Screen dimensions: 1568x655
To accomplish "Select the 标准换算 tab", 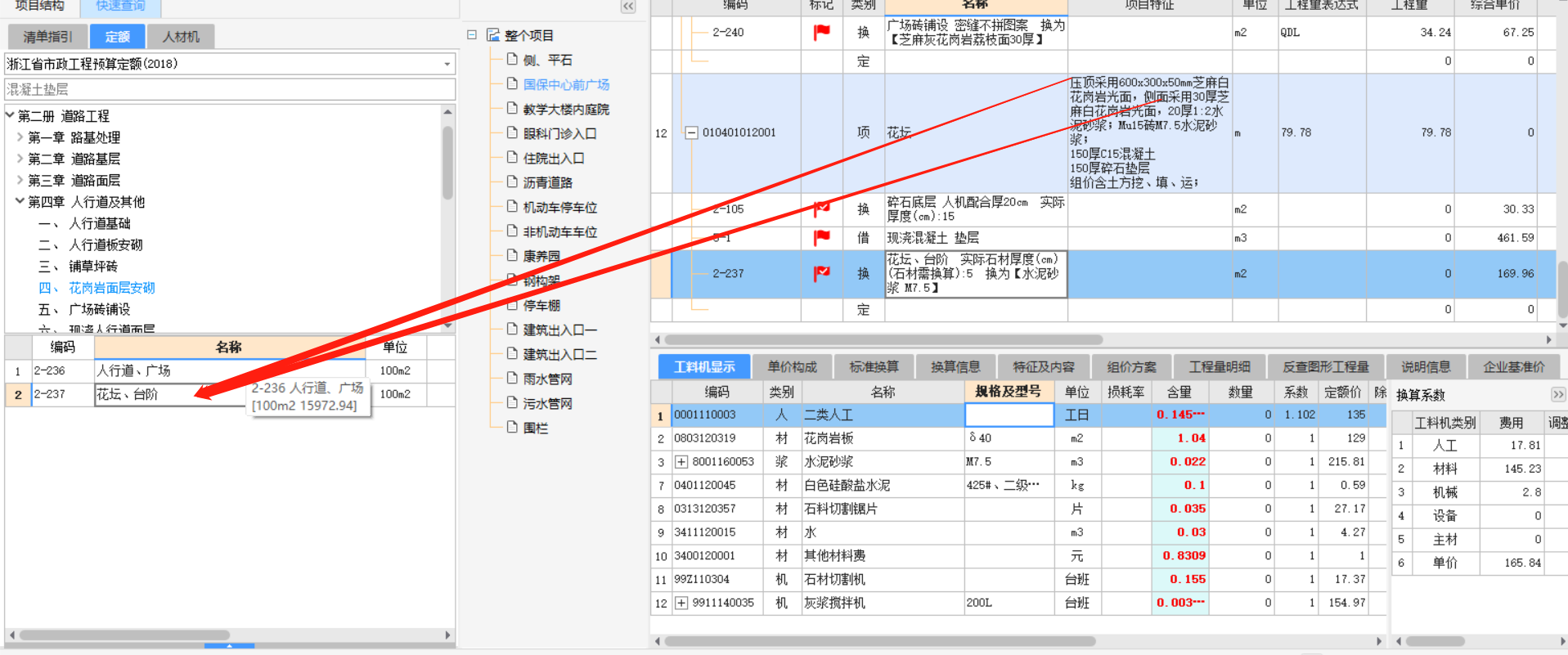I will [x=874, y=367].
